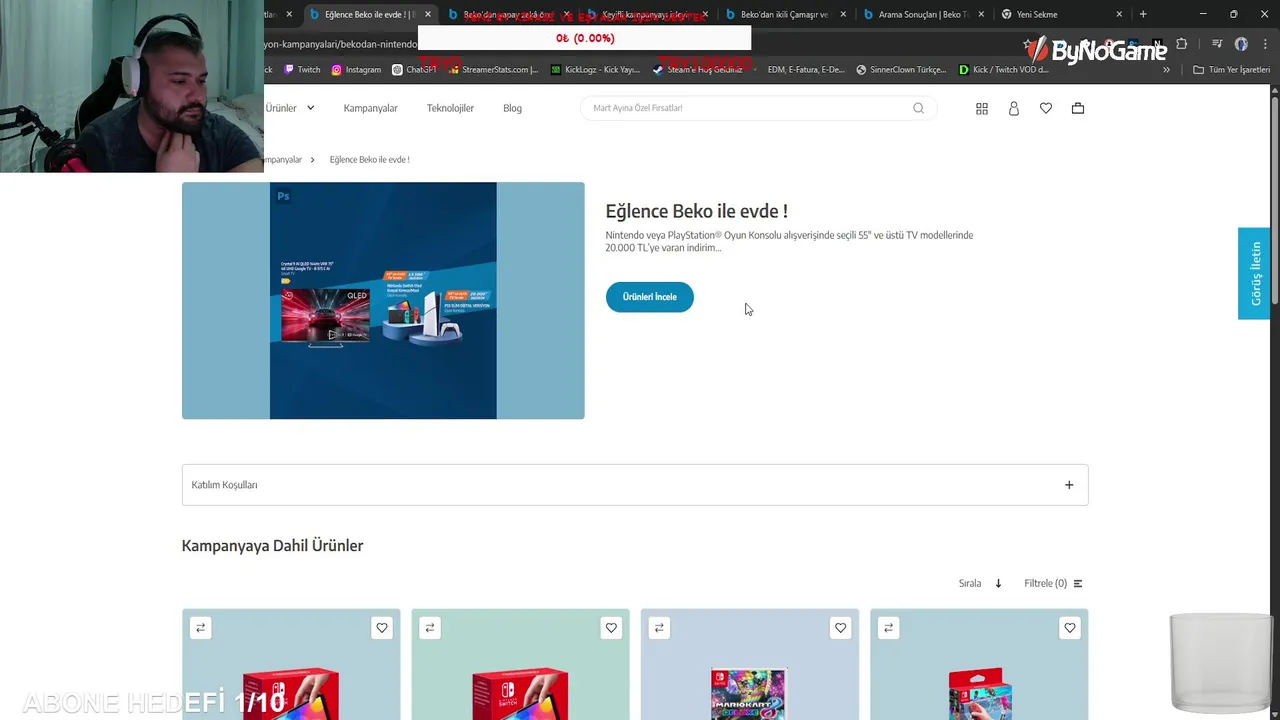Screen dimensions: 1280x720
Task: Open Blog menu item
Action: tap(512, 108)
